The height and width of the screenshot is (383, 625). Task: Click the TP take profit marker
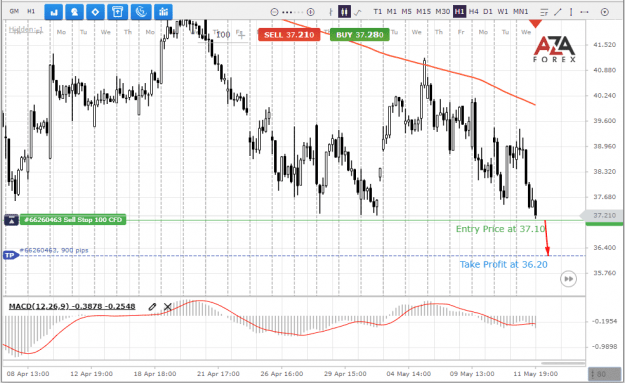(10, 255)
